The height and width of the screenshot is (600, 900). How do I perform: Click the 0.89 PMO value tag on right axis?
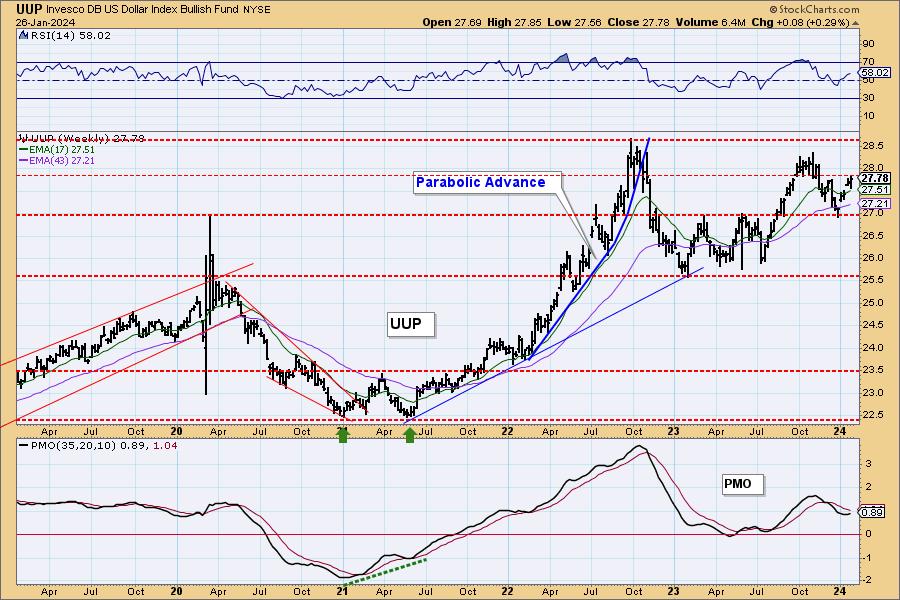click(x=872, y=512)
